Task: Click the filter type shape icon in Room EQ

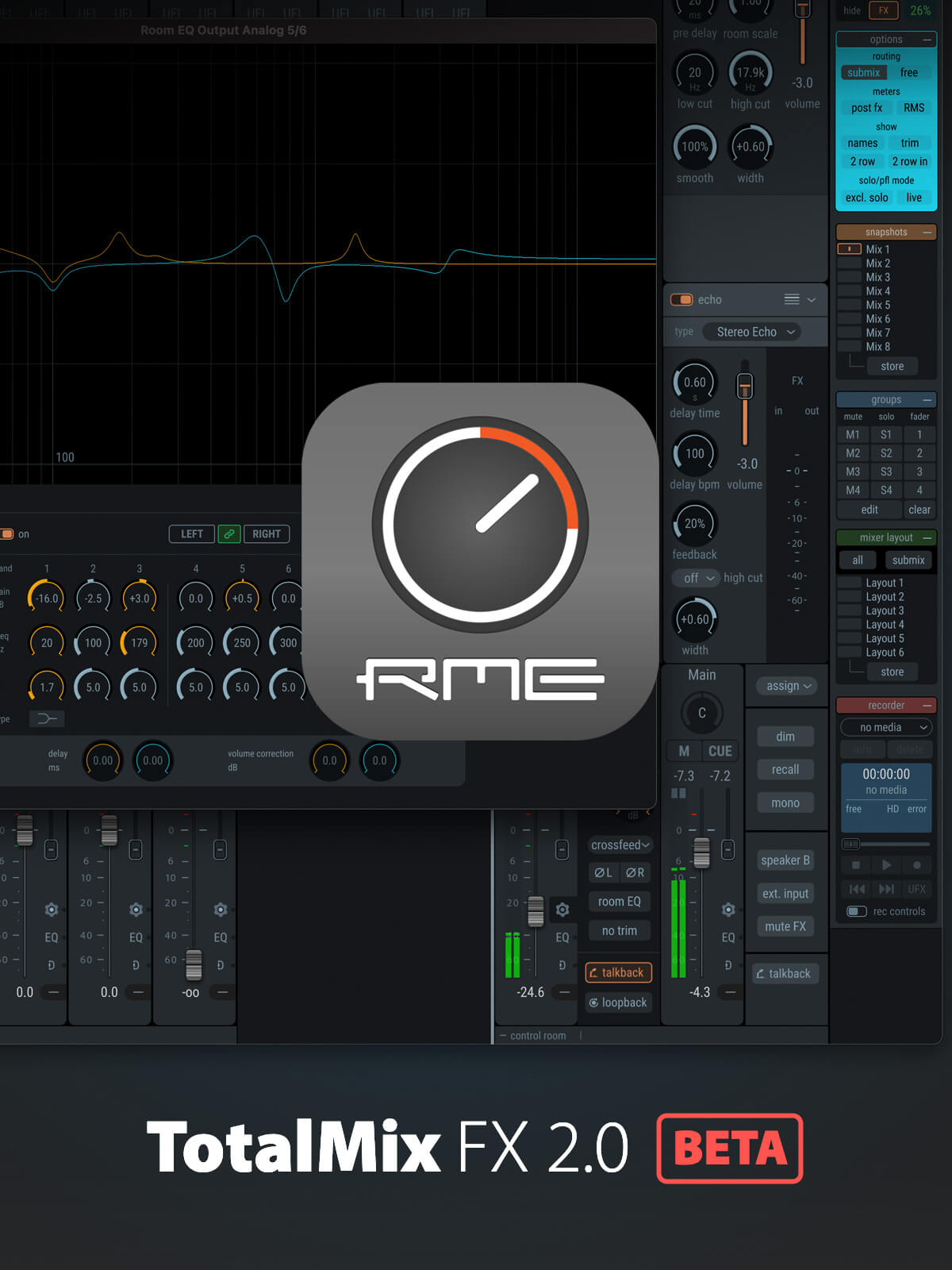Action: [47, 718]
